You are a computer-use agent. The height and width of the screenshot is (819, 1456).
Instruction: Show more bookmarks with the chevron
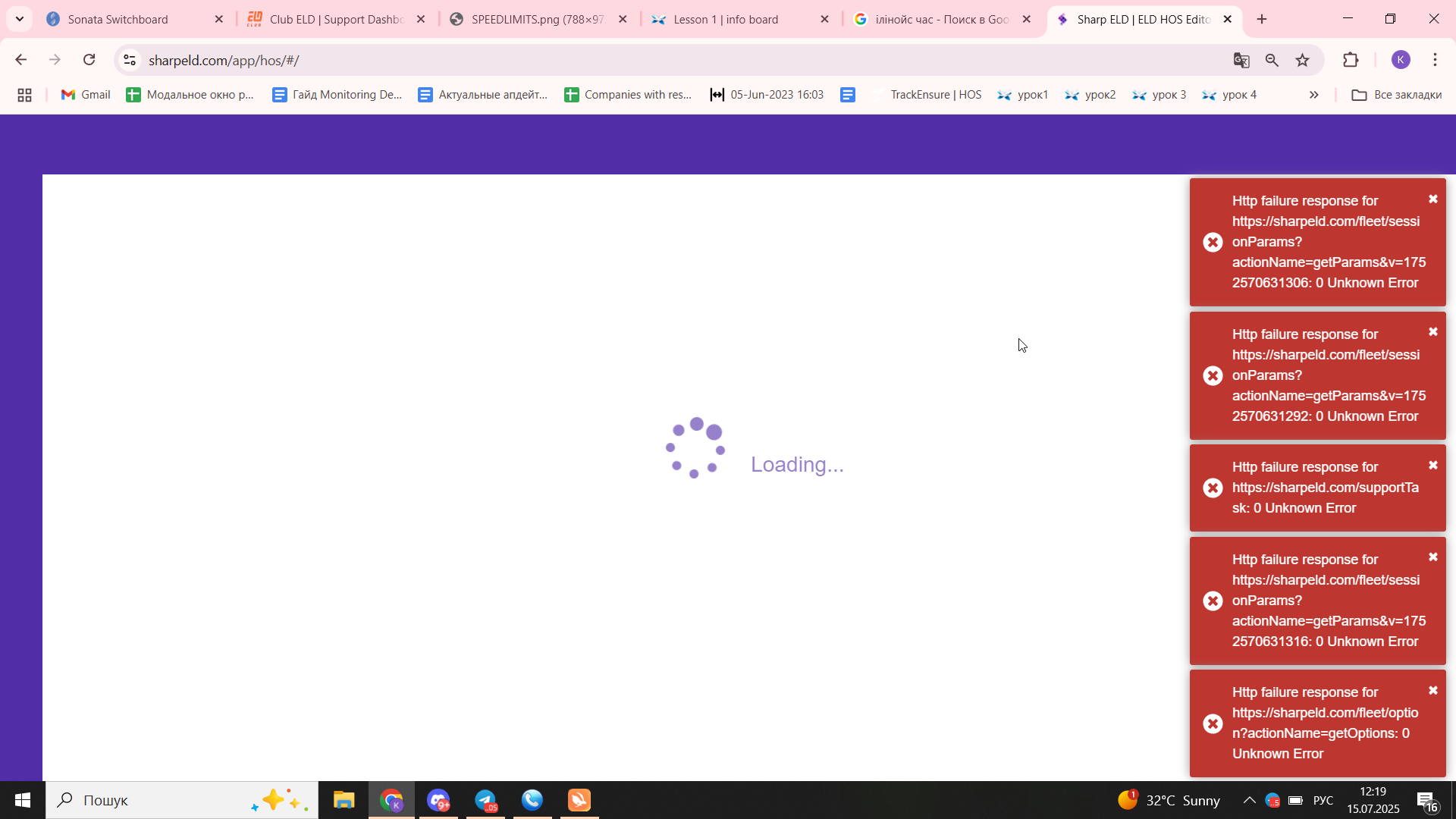click(x=1314, y=95)
